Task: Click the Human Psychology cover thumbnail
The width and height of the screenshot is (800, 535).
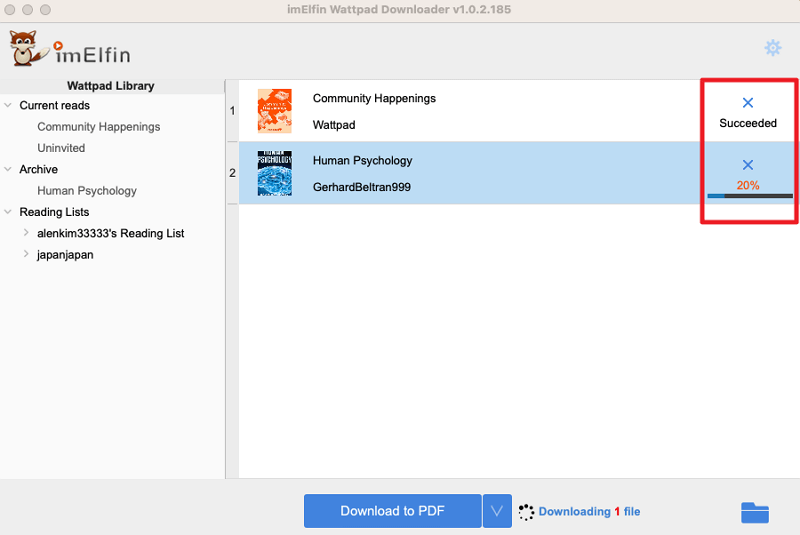Action: pyautogui.click(x=274, y=173)
